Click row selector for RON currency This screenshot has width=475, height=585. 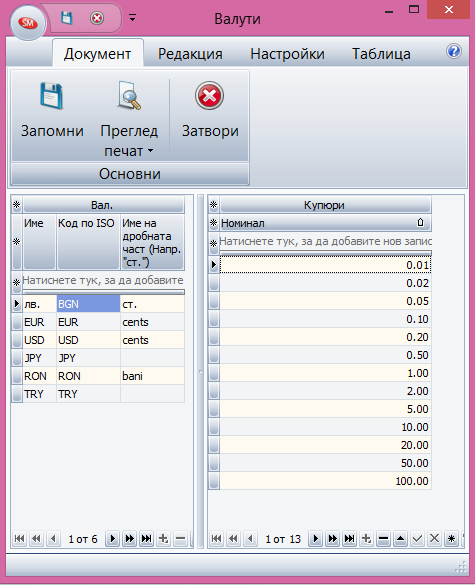click(x=17, y=376)
